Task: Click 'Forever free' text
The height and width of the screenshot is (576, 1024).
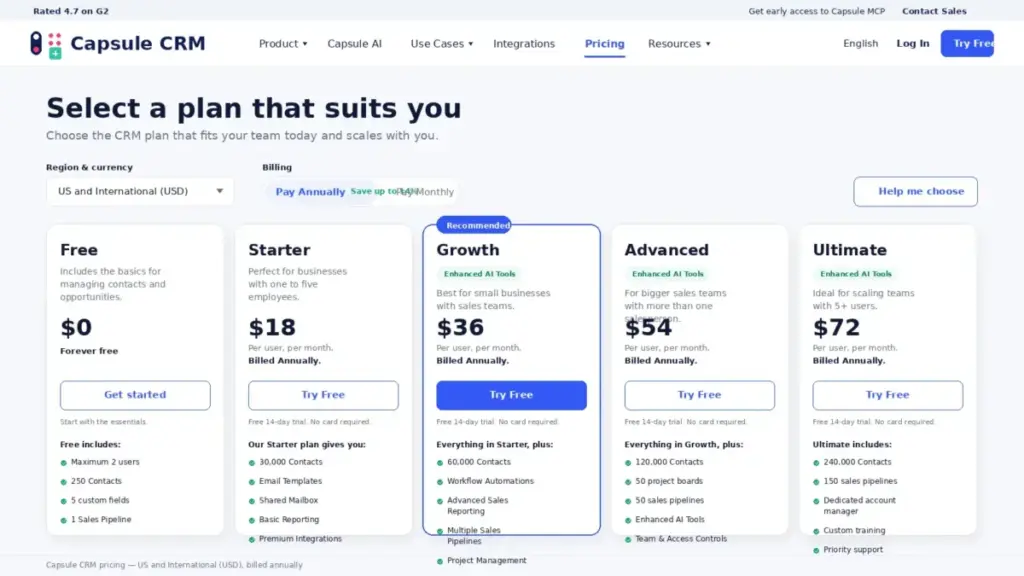Action: click(x=89, y=351)
